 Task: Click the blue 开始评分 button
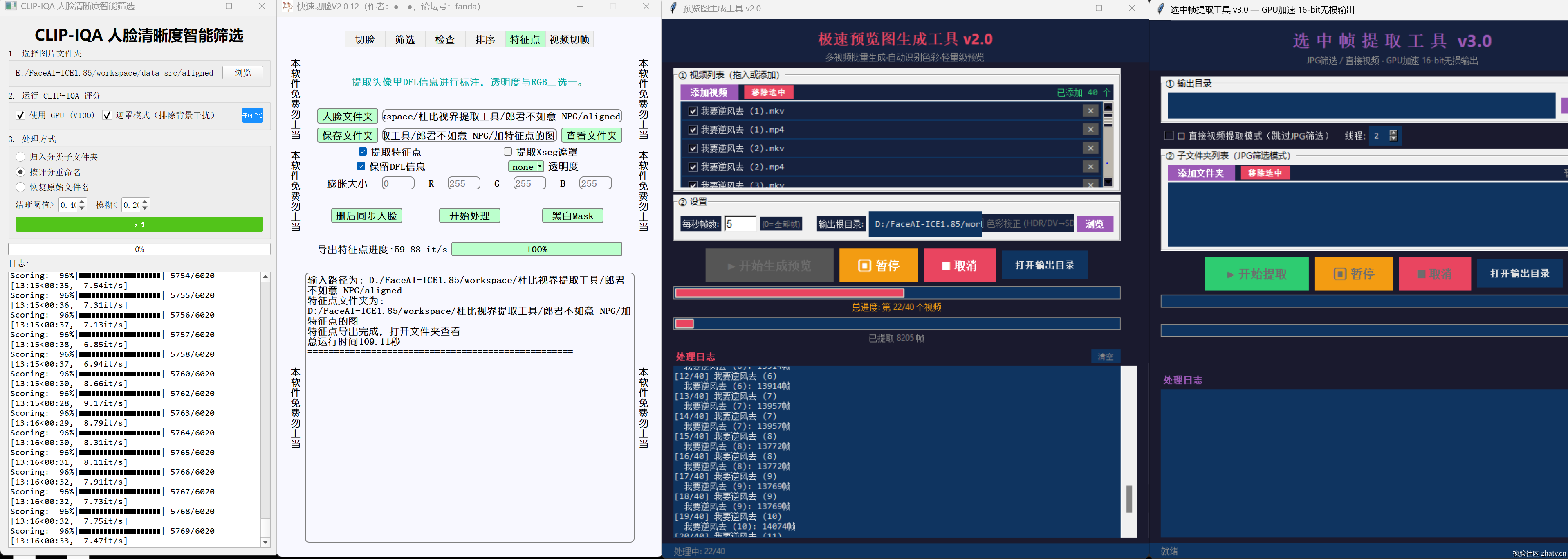click(253, 115)
